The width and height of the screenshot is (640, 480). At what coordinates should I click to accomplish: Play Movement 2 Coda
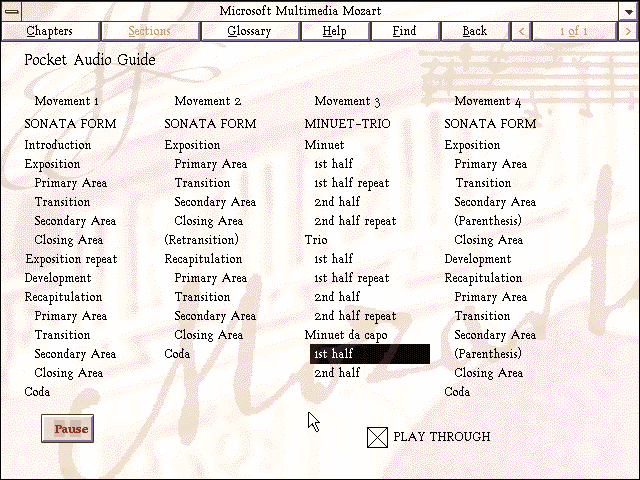(177, 354)
